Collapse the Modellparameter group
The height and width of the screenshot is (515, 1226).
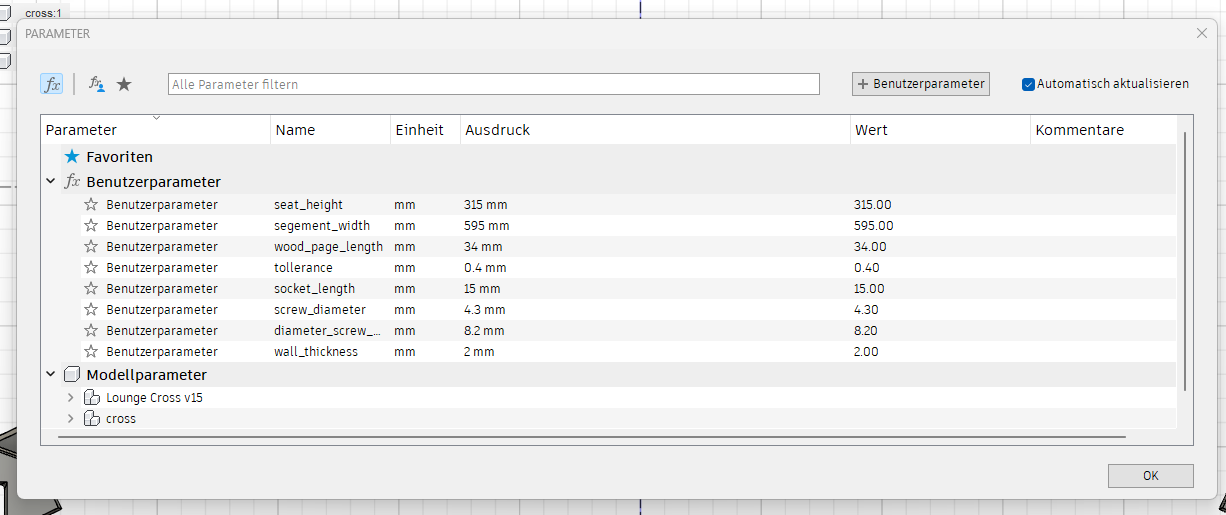coord(50,375)
